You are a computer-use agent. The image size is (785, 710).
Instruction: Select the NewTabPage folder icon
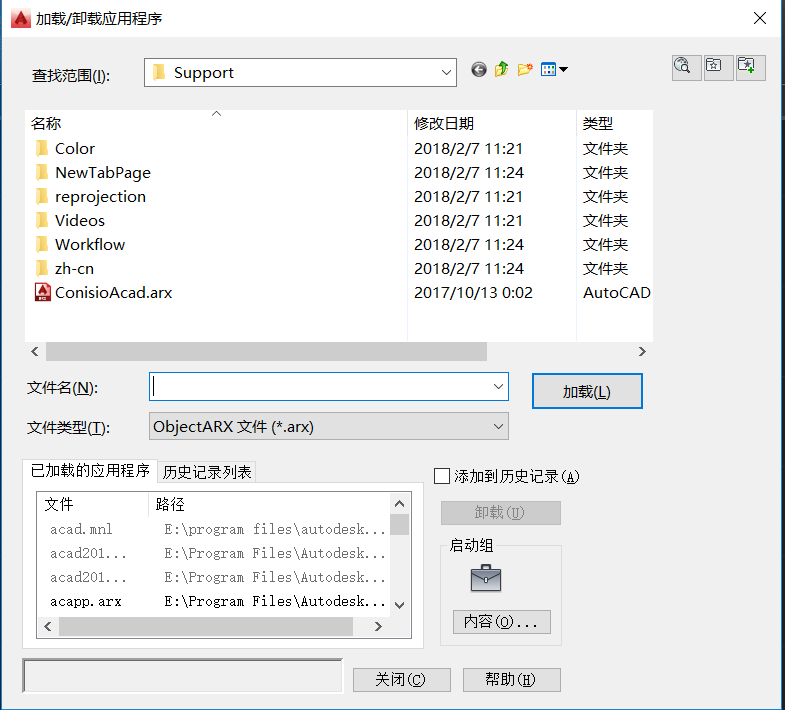coord(43,172)
